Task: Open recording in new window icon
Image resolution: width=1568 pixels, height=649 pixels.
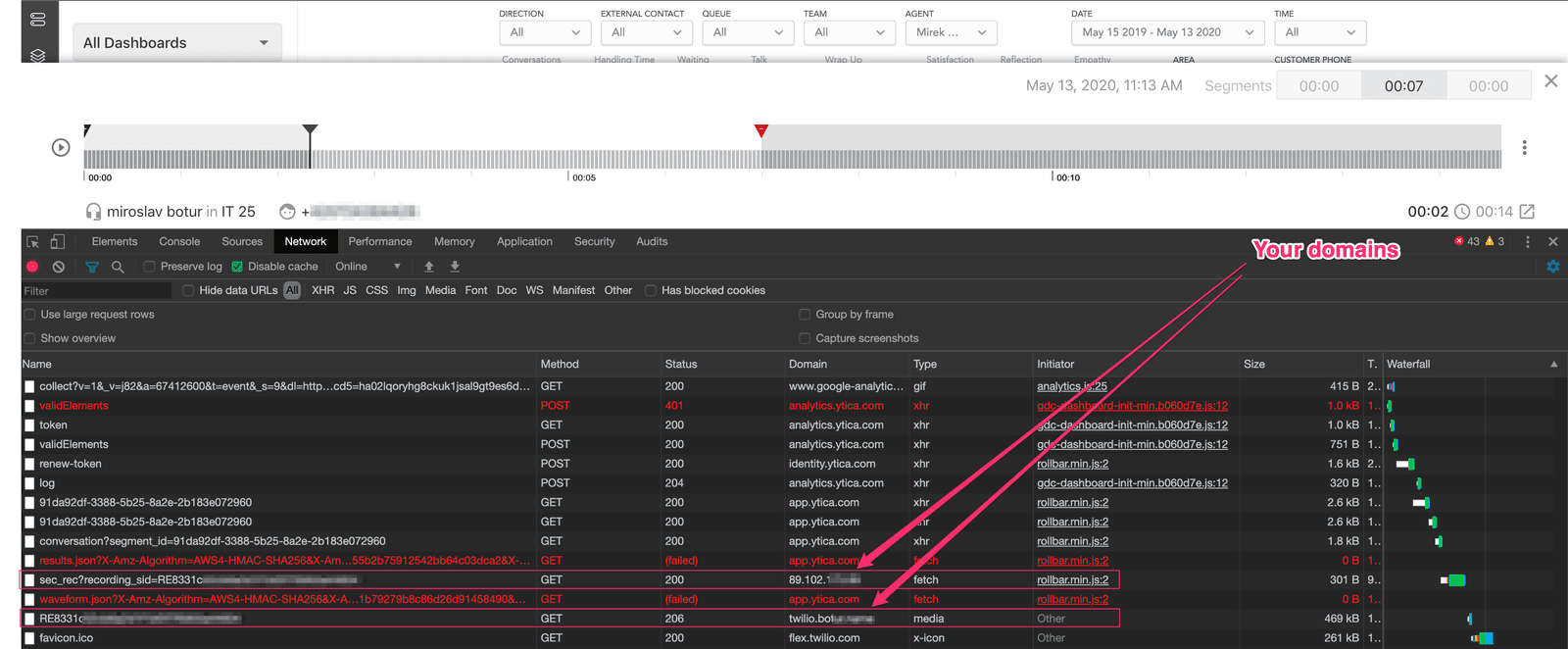Action: coord(1527,212)
